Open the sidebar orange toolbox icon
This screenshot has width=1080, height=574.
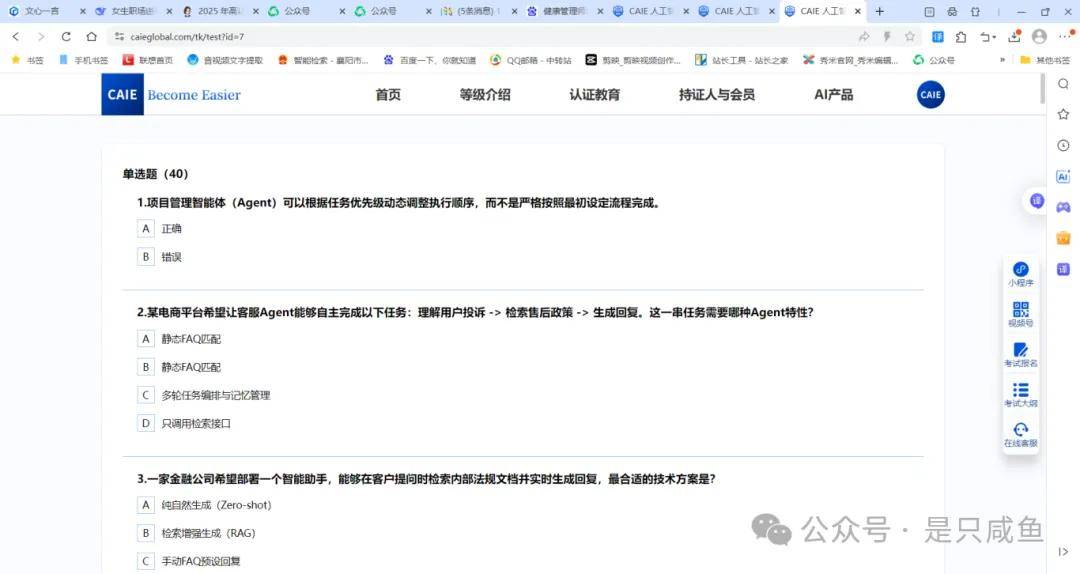[x=1063, y=238]
